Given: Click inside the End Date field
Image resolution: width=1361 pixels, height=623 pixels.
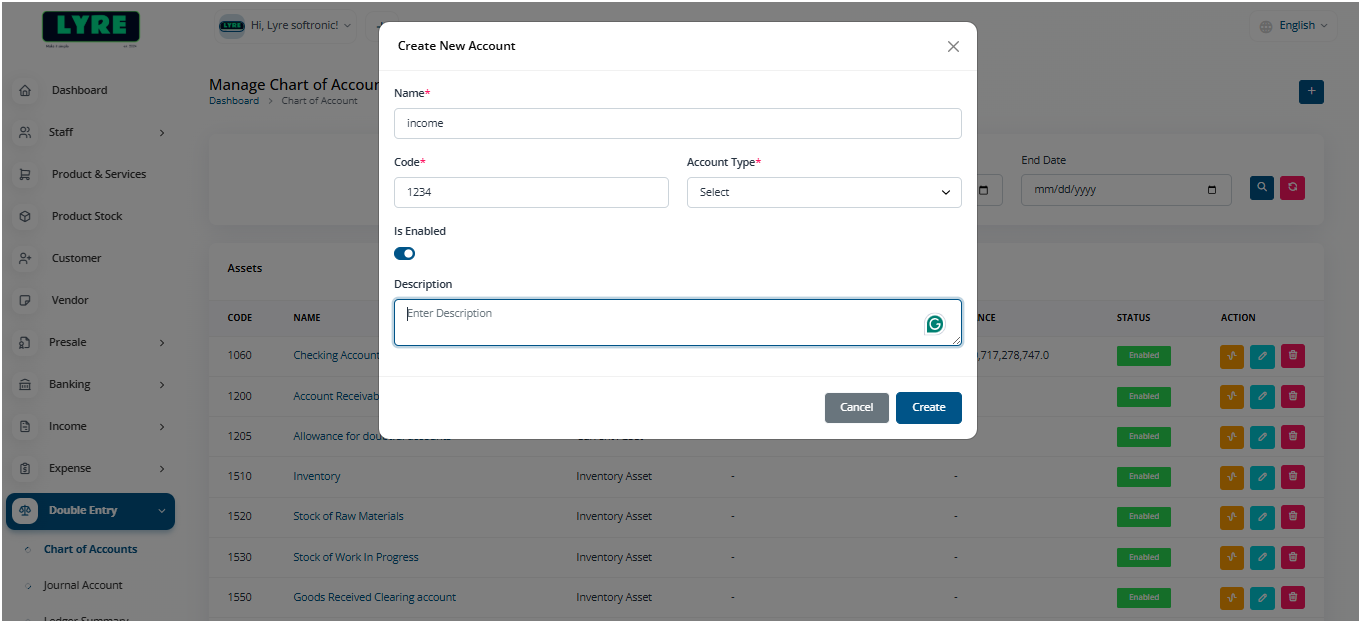Looking at the screenshot, I should 1125,188.
